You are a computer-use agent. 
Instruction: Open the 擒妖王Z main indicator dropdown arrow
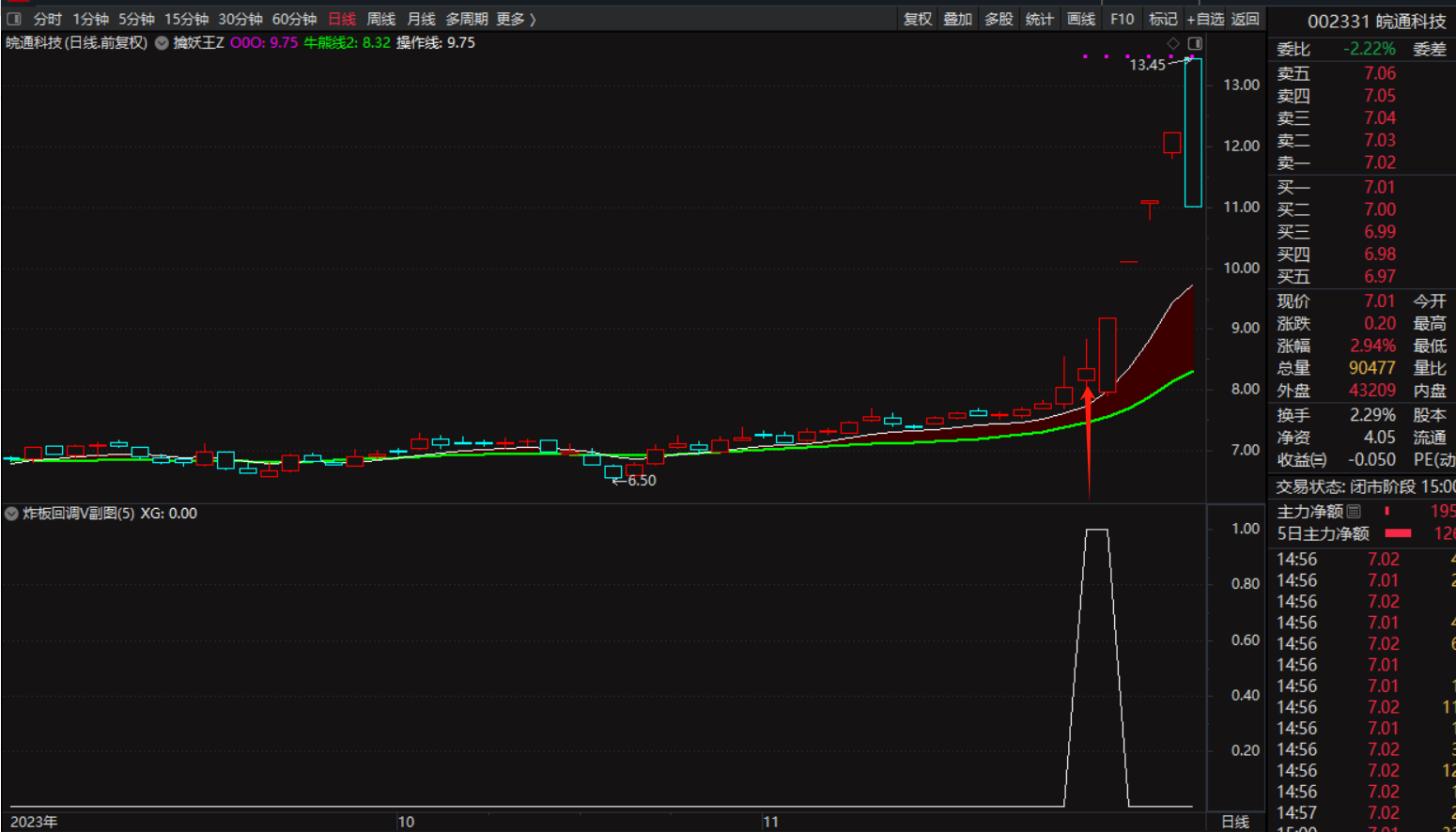click(162, 43)
